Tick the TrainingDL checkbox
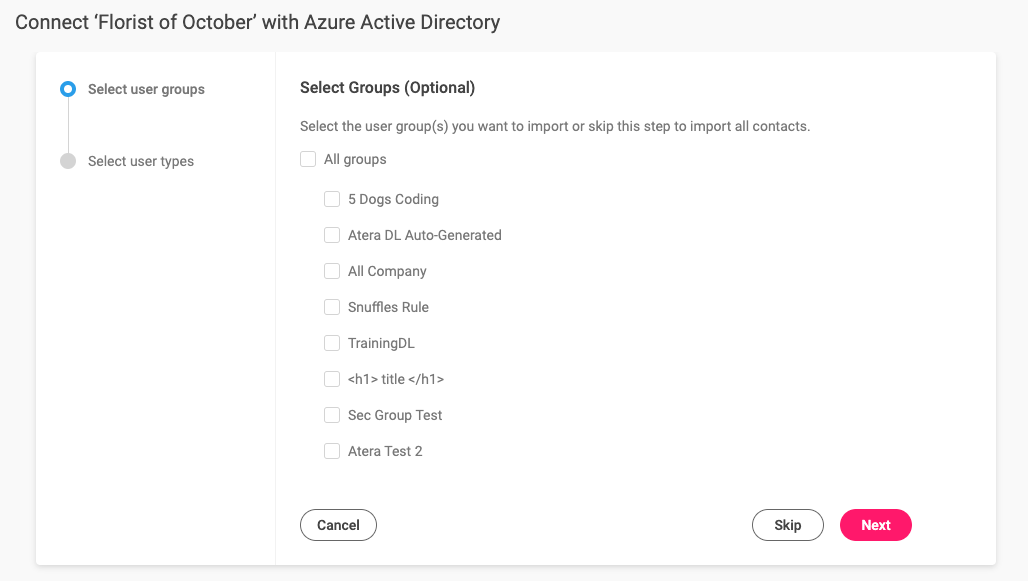 [332, 344]
